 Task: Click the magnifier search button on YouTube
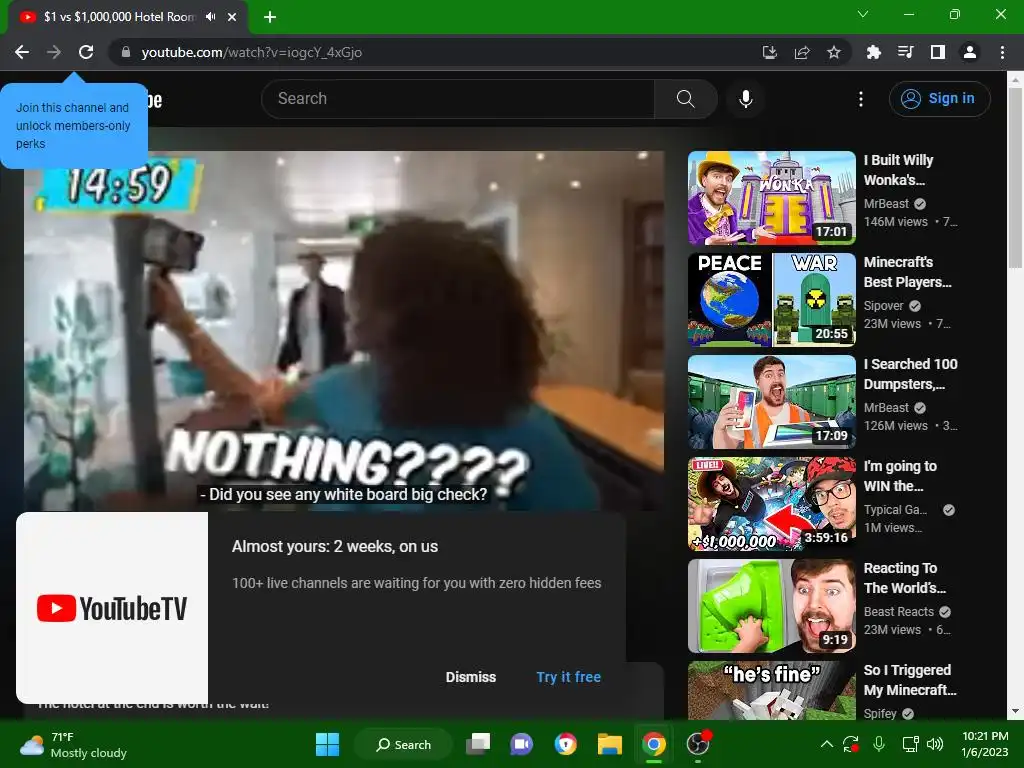(x=686, y=99)
